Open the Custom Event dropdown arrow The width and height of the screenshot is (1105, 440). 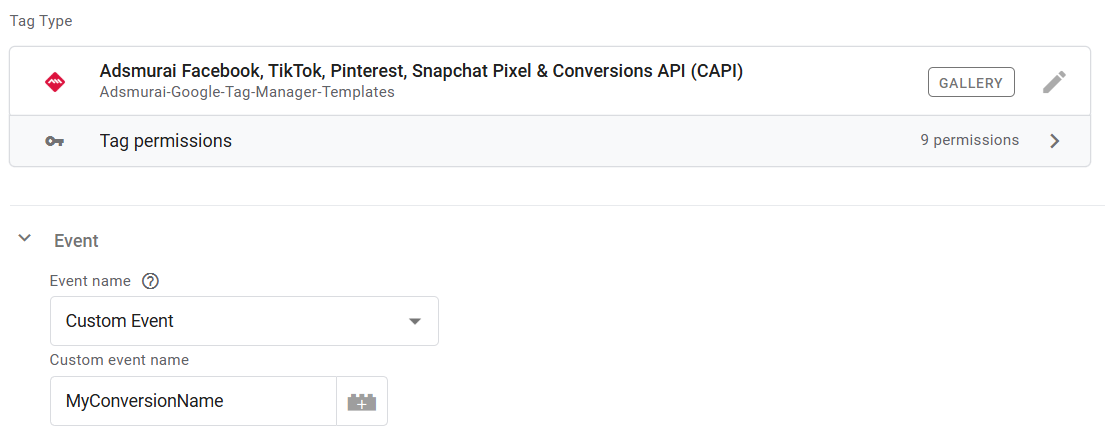tap(414, 322)
